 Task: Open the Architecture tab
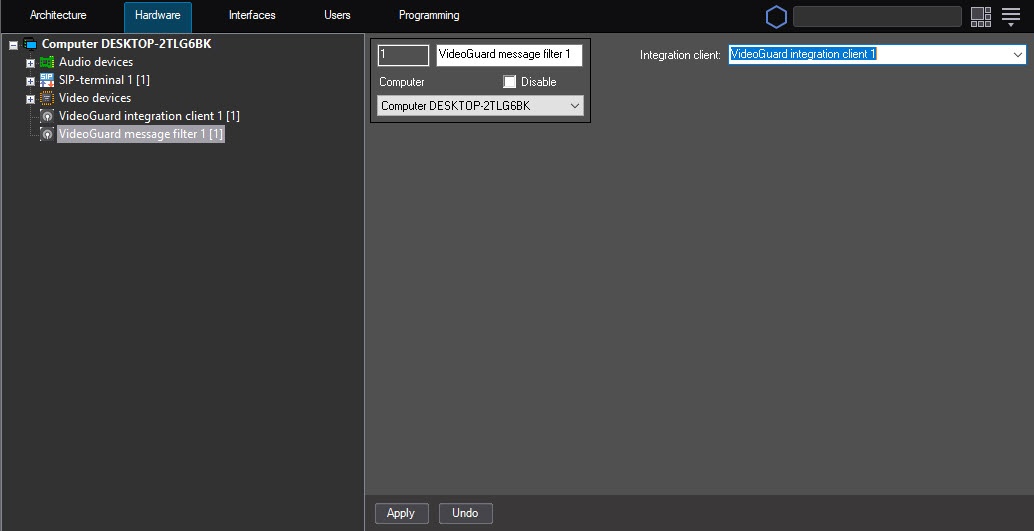[x=58, y=15]
